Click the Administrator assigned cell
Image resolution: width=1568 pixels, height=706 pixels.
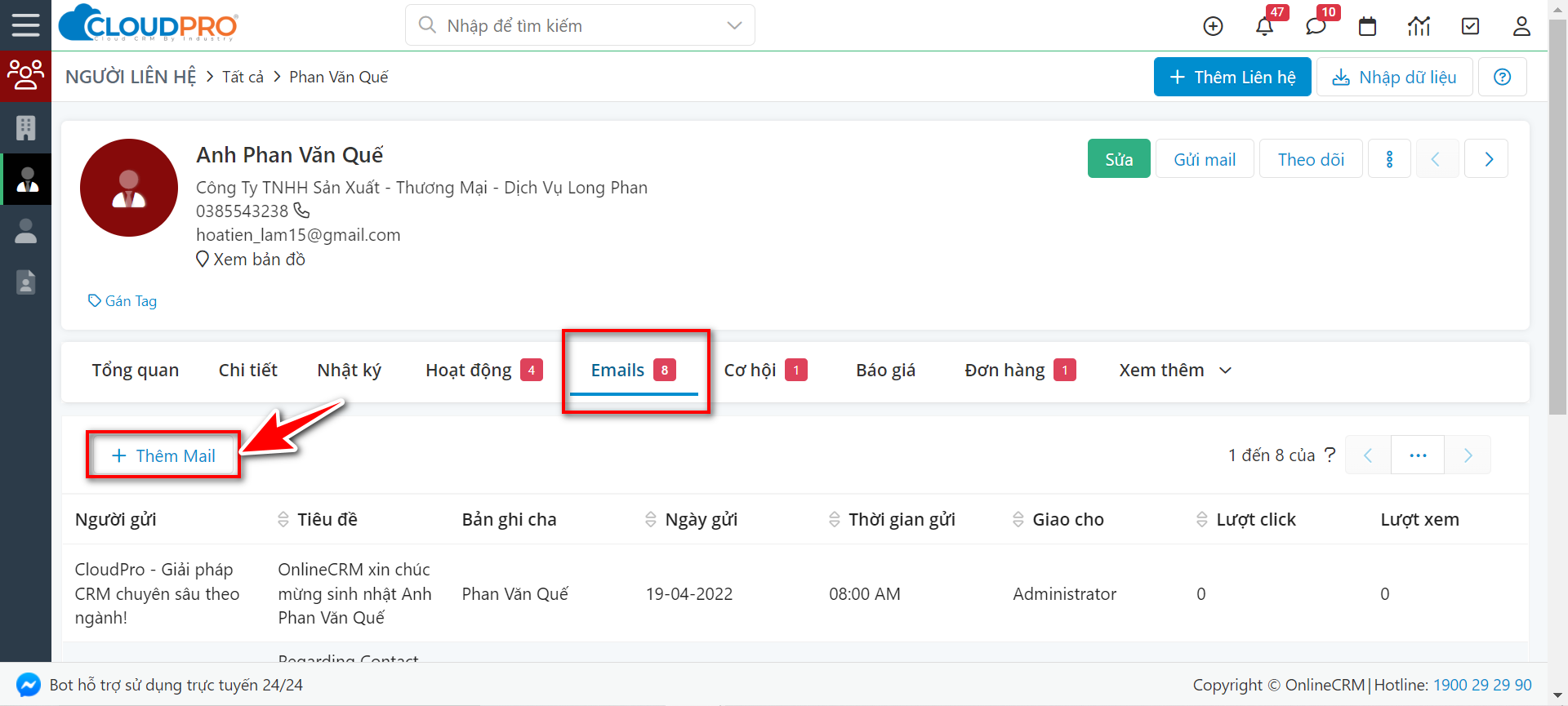tap(1064, 594)
